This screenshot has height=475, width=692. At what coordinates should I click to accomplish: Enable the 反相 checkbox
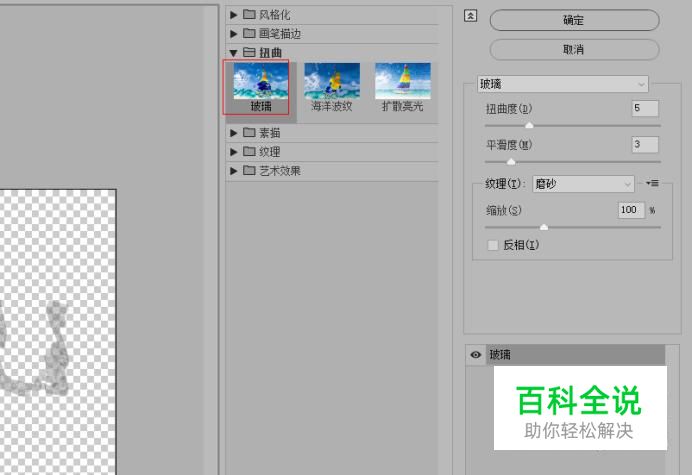pyautogui.click(x=493, y=245)
